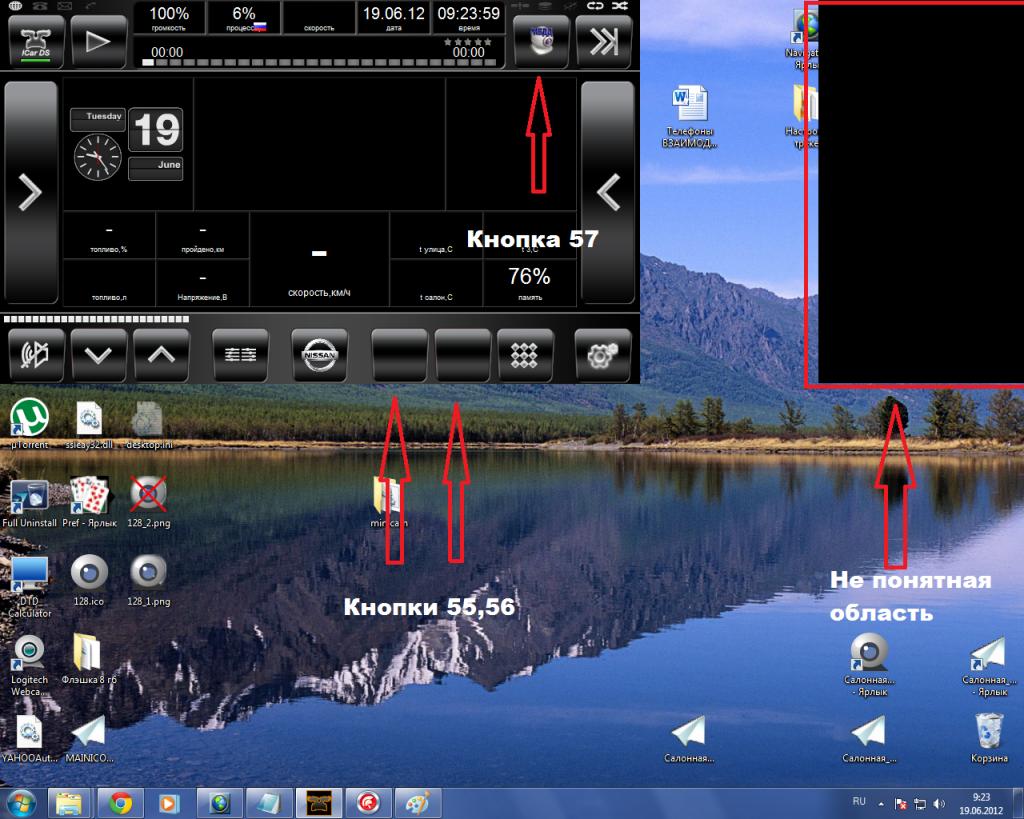Click the пройдено,км cell
Image resolution: width=1024 pixels, height=819 pixels.
(202, 235)
